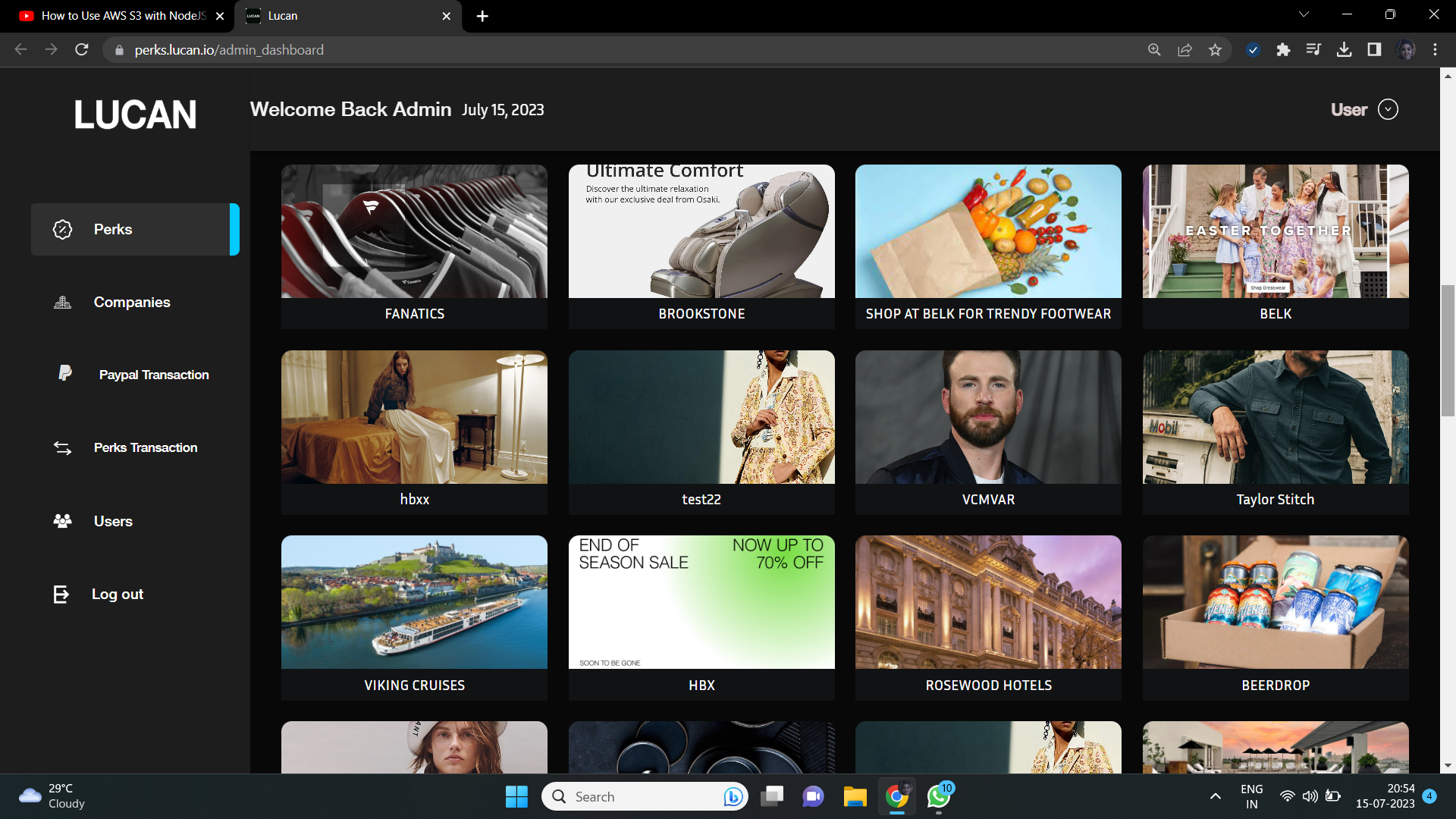Open taskbar clock showing 20:54

pos(1385,796)
